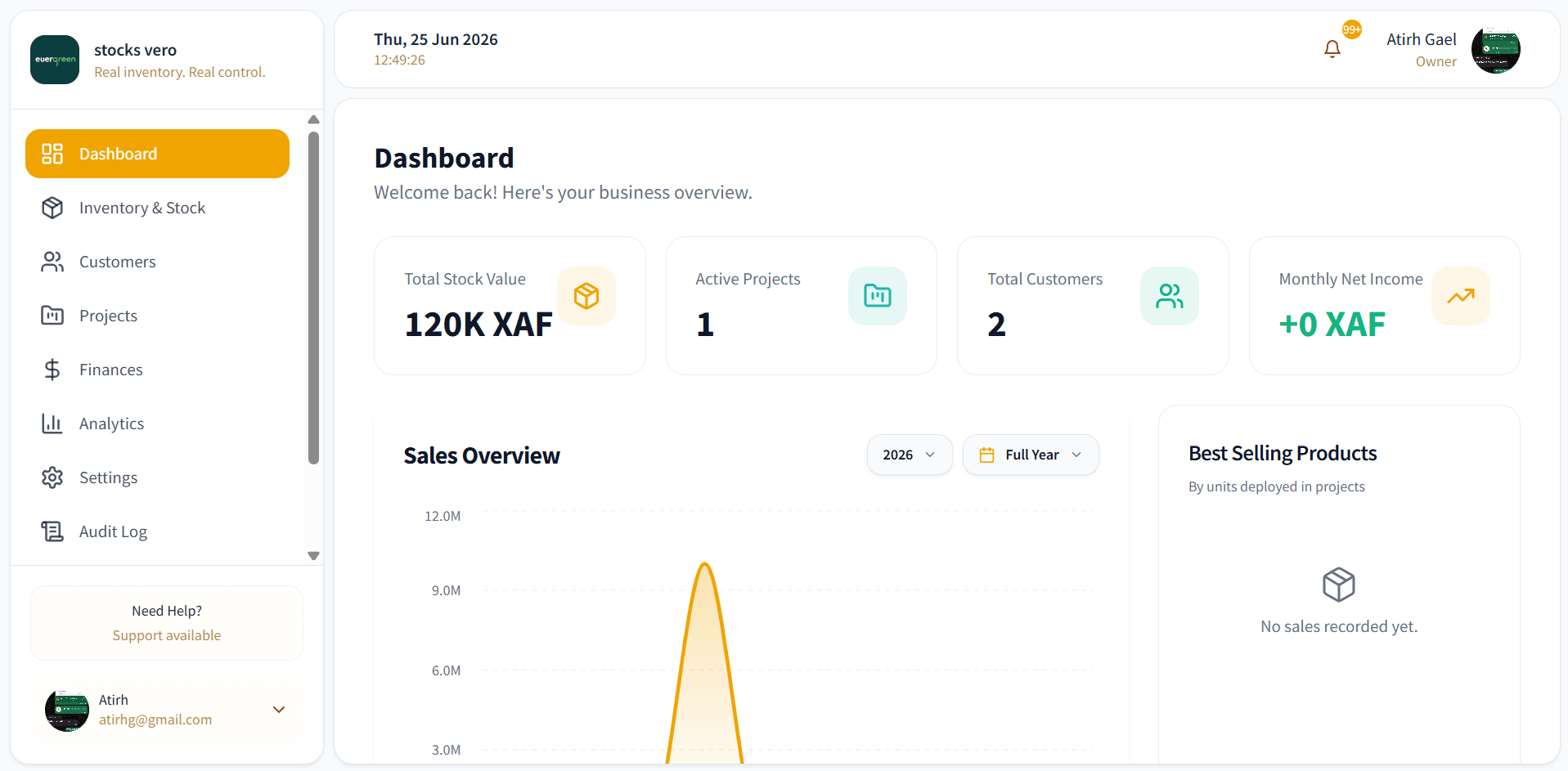1568x771 pixels.
Task: Click the 120K XAF stock value
Action: (x=478, y=325)
